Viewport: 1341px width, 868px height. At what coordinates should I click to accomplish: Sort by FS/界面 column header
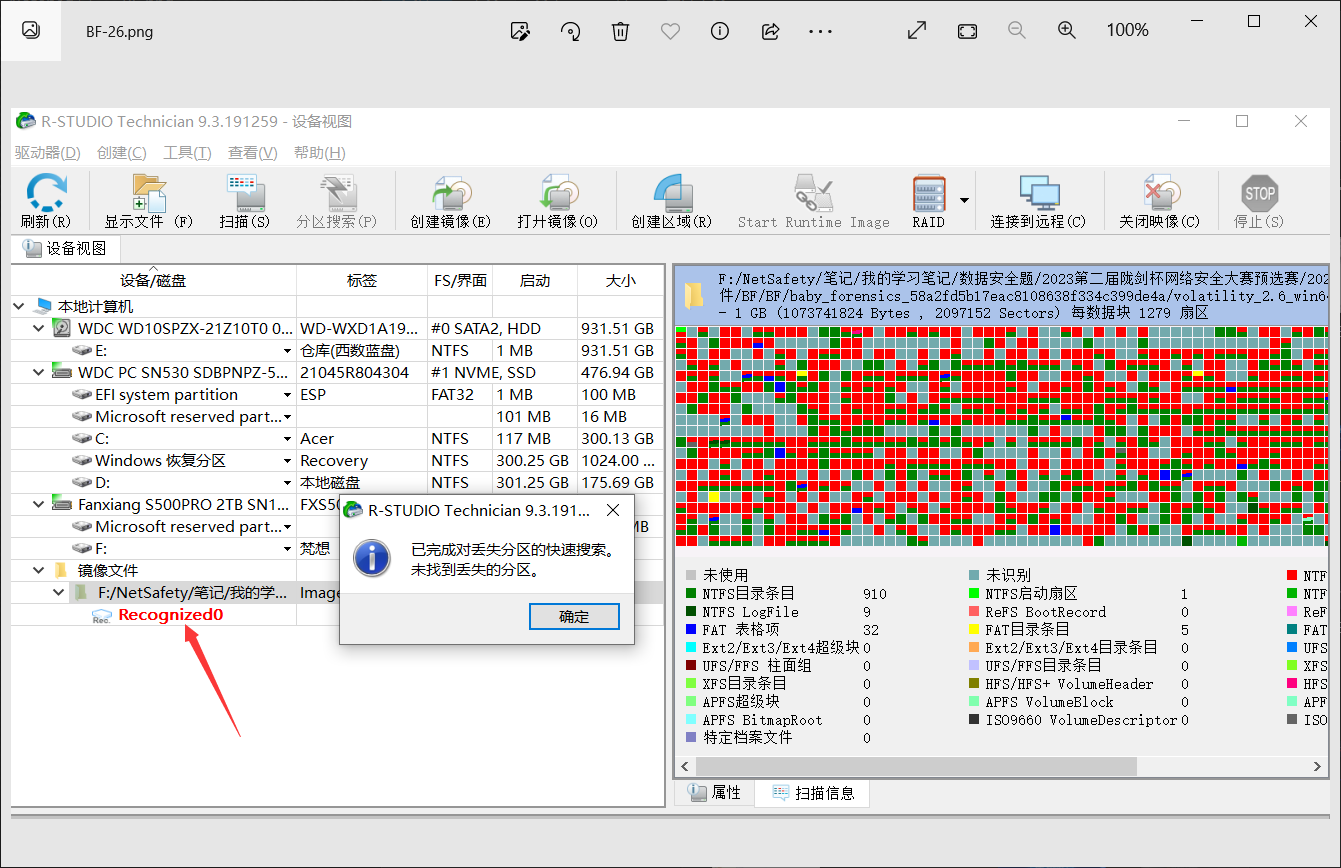point(460,281)
